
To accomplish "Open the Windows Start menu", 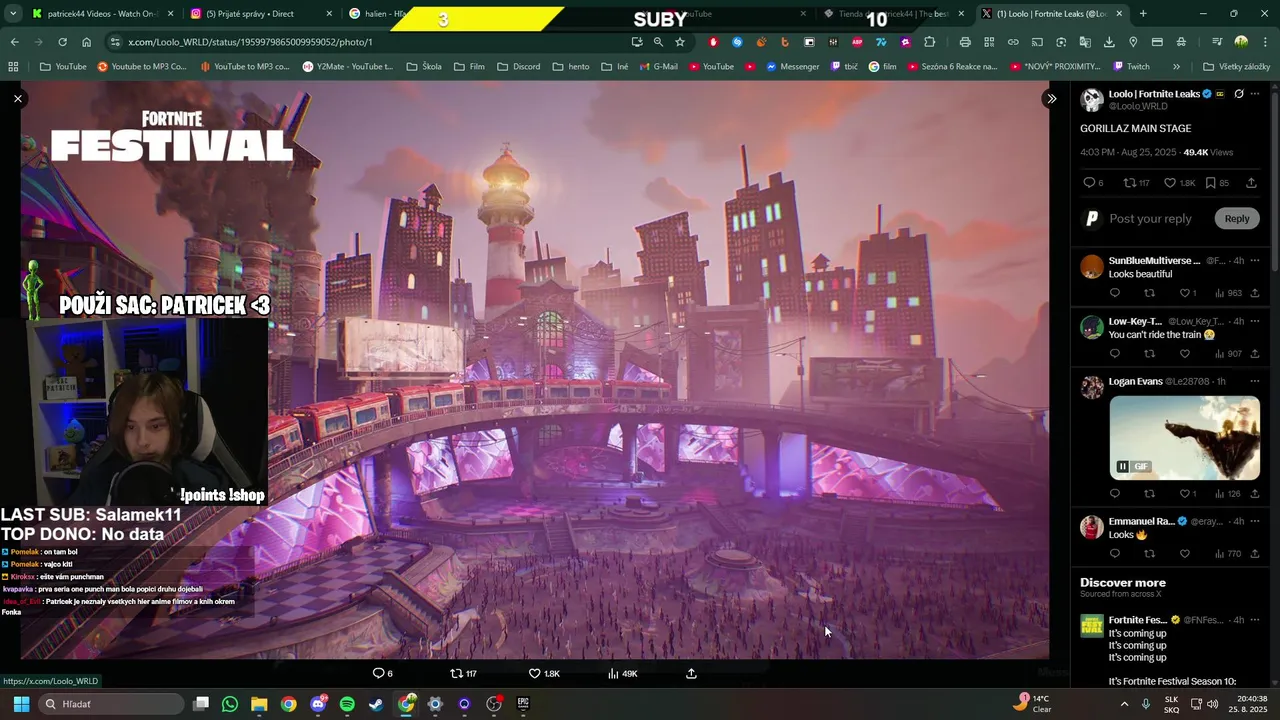I will point(21,704).
